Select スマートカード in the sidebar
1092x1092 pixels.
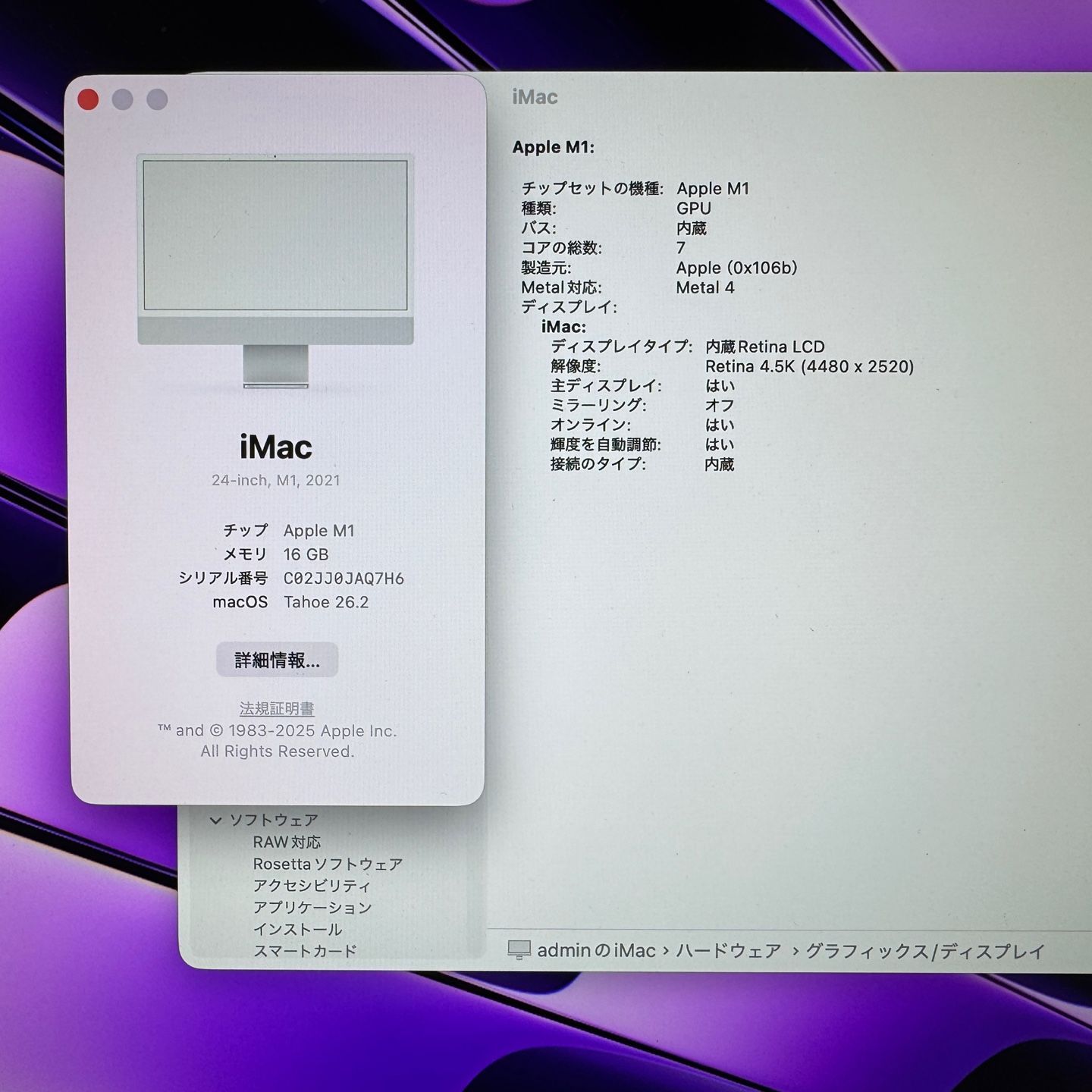pos(308,949)
